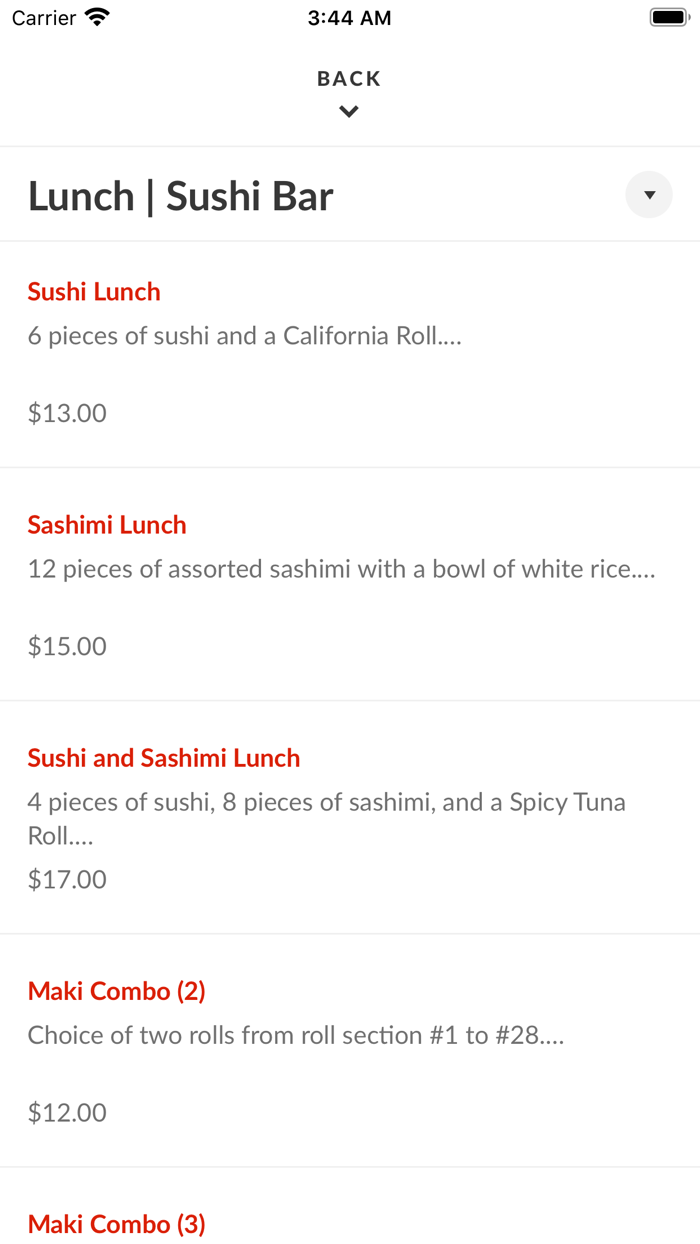700x1244 pixels.
Task: Tap the $15.00 price for Sashimi Lunch
Action: [x=66, y=646]
